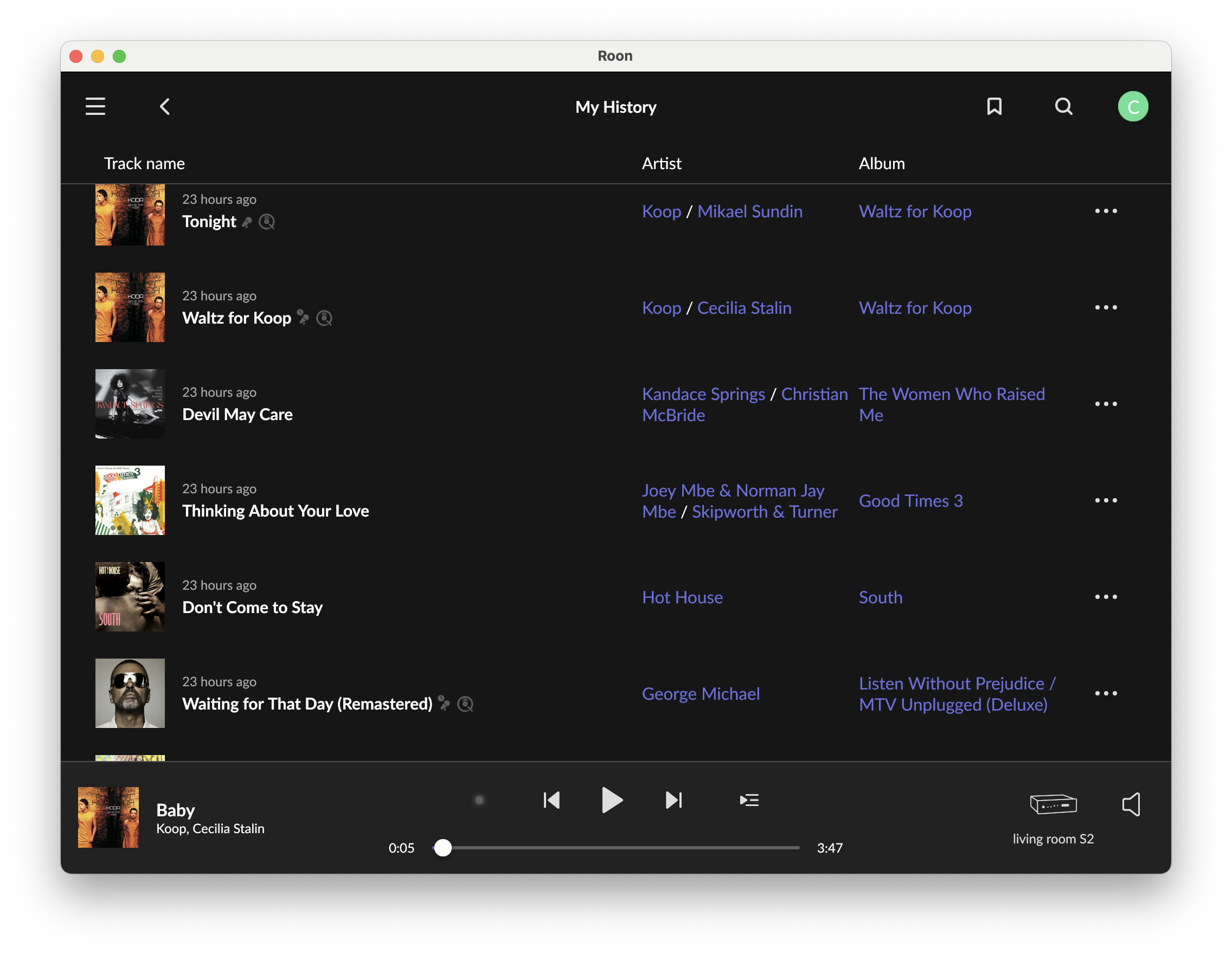Open the Kandace Springs artist link
Viewport: 1232px width, 954px height.
(x=703, y=394)
